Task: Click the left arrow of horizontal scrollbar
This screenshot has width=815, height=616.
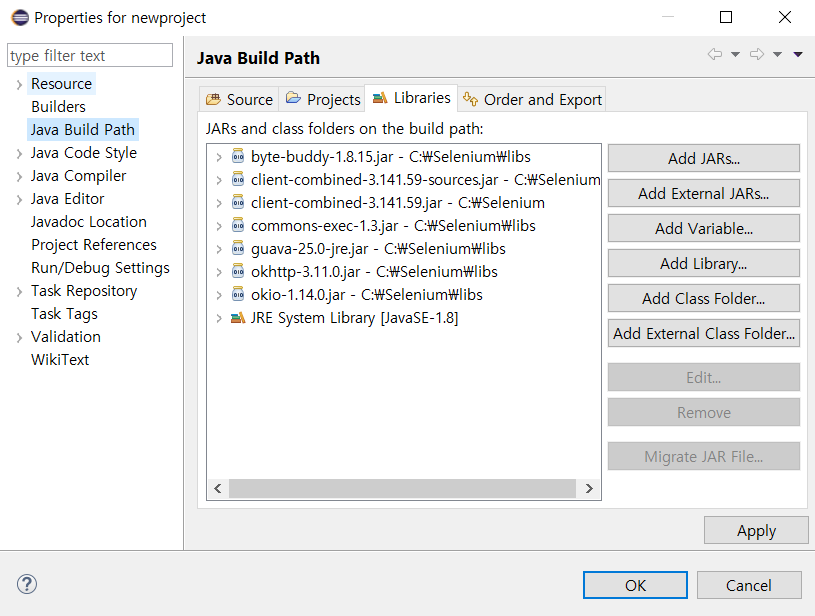Action: [x=218, y=488]
